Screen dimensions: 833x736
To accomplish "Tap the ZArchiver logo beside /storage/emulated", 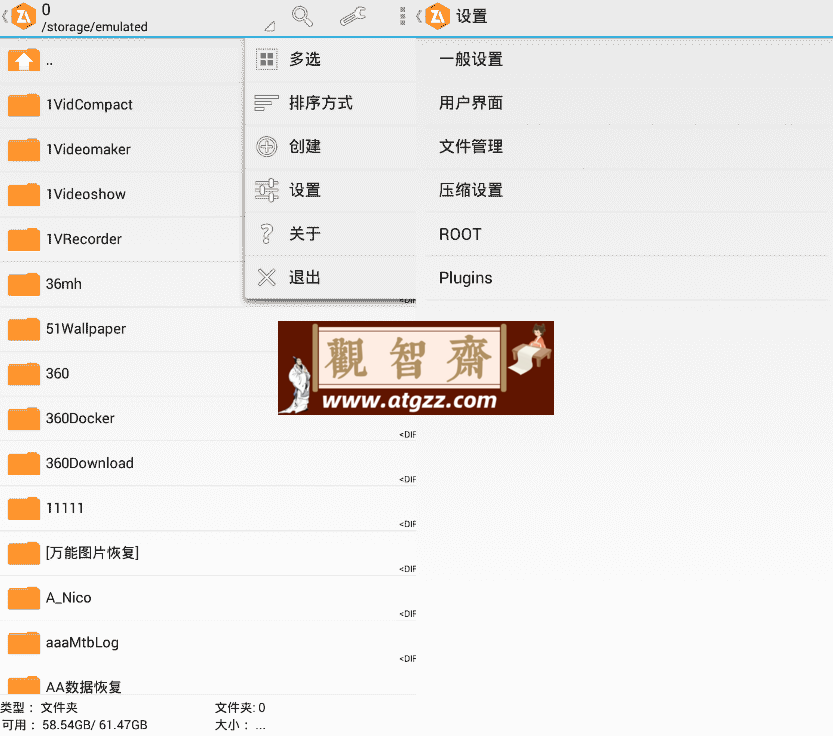I will click(23, 16).
